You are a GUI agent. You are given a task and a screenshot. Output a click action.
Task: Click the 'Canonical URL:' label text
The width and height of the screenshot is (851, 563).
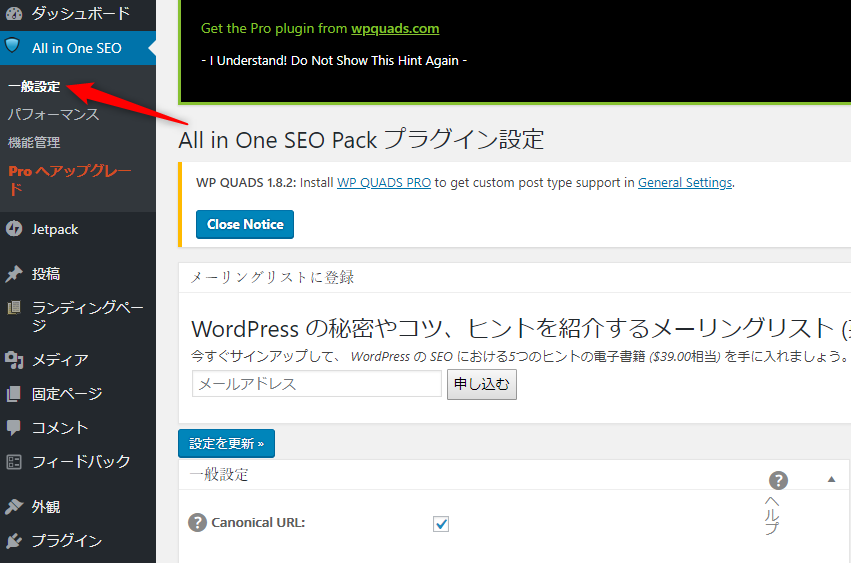258,523
